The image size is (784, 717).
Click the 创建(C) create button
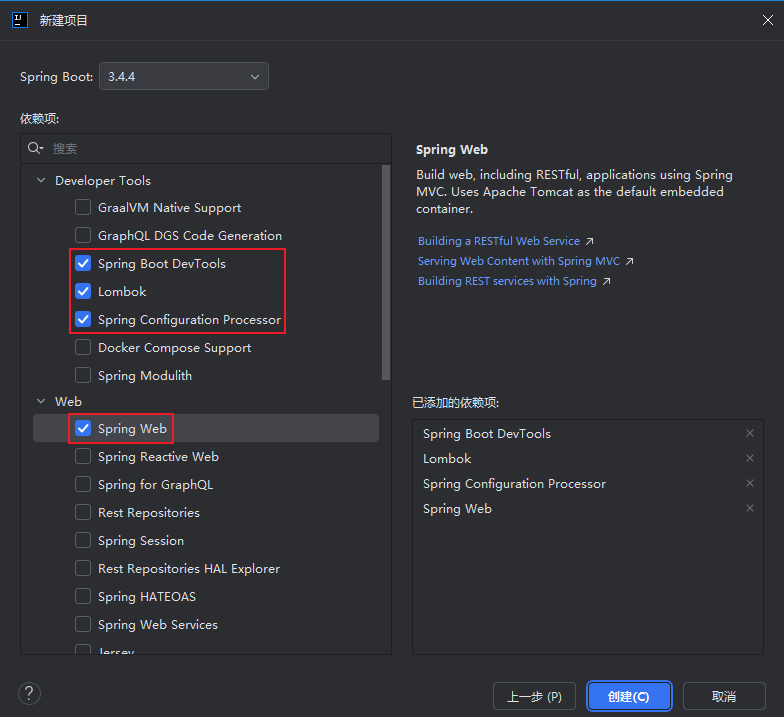[628, 696]
